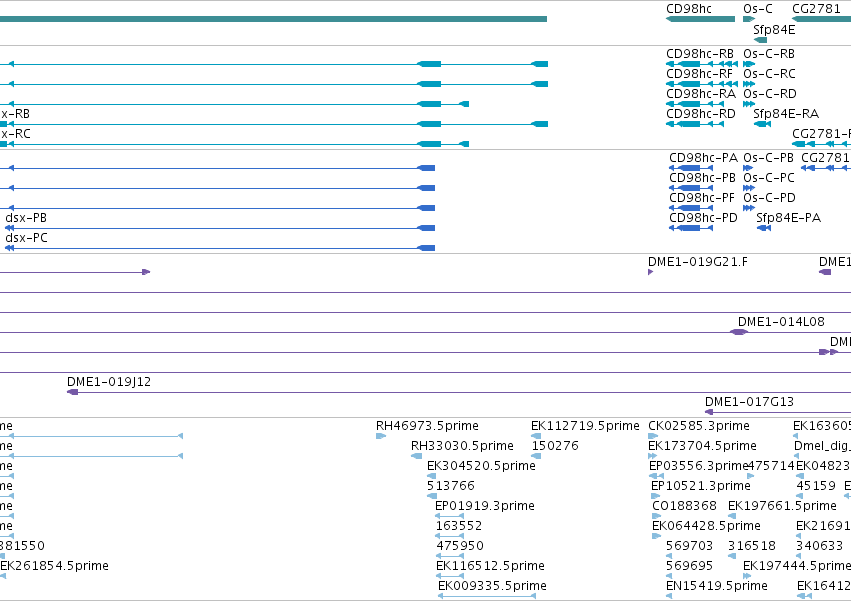The height and width of the screenshot is (601, 851).
Task: Select the 569703 feature
Action: [669, 557]
